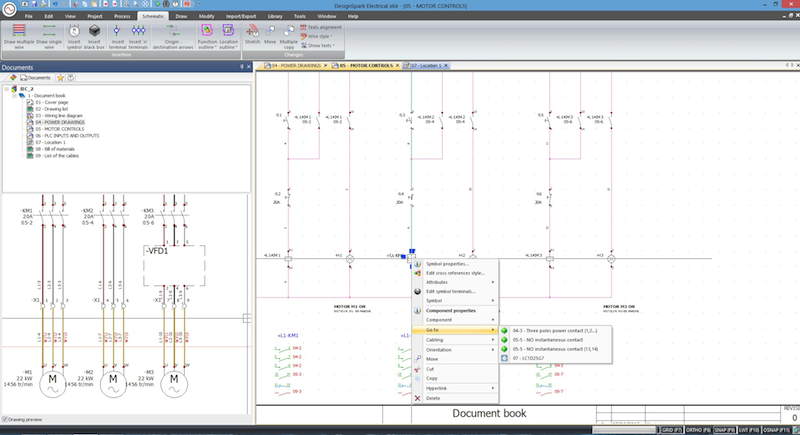Screen dimensions: 800x435
Task: Toggle SNAP (F9) in status bar
Action: click(x=724, y=430)
